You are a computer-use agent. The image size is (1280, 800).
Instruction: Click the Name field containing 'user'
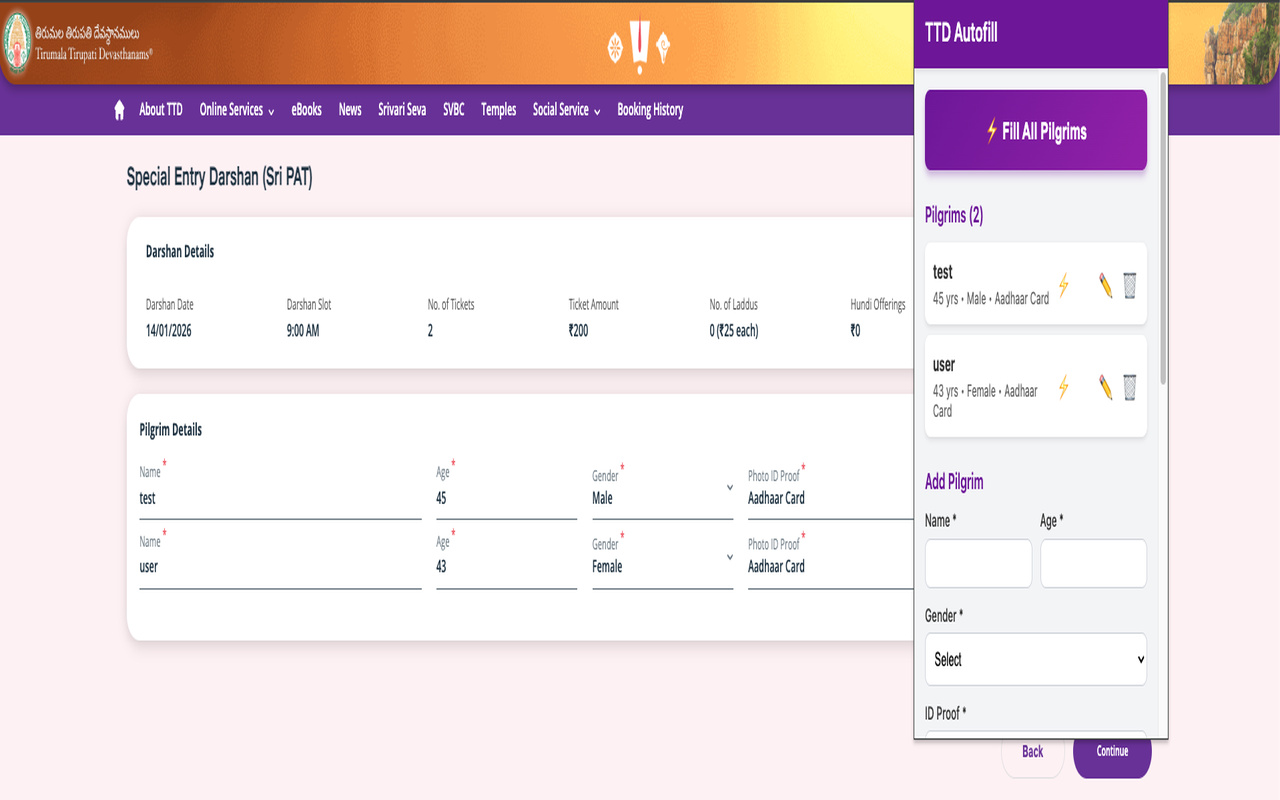(280, 567)
